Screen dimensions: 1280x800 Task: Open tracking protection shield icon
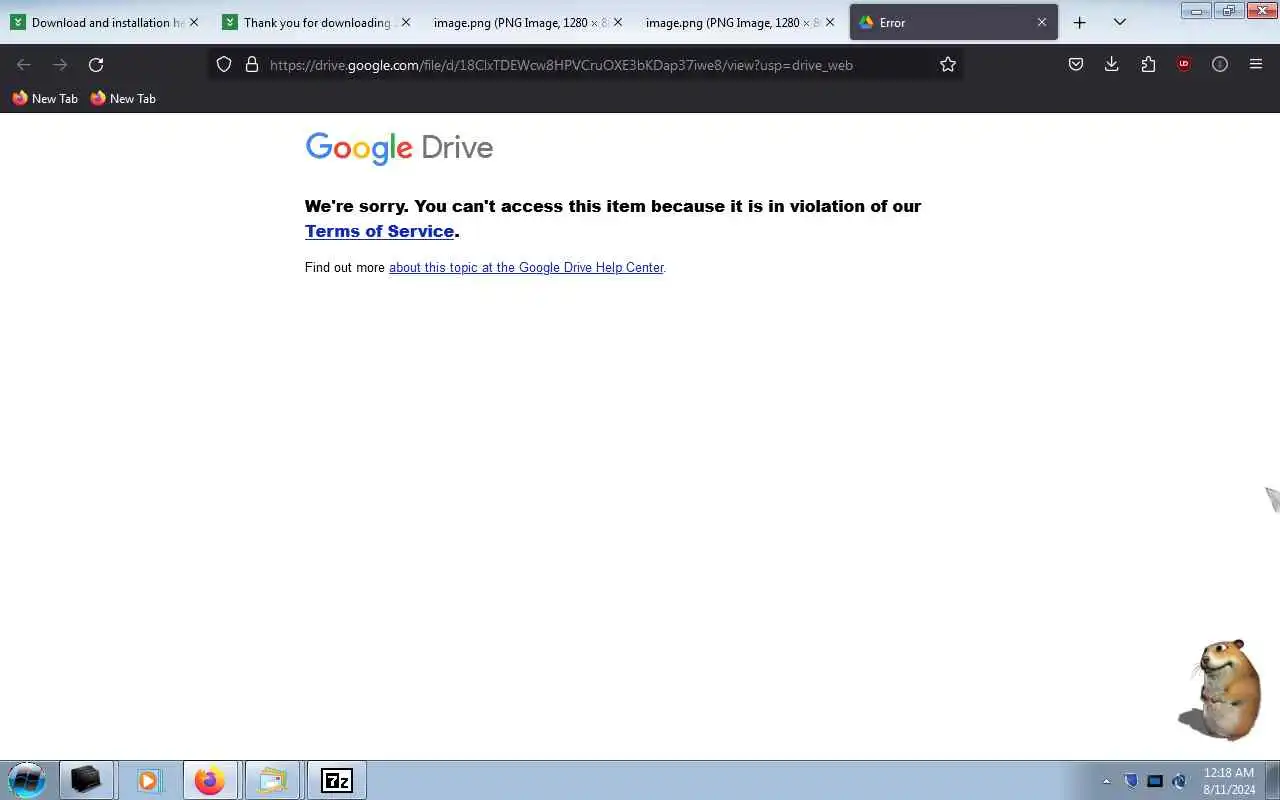[224, 64]
